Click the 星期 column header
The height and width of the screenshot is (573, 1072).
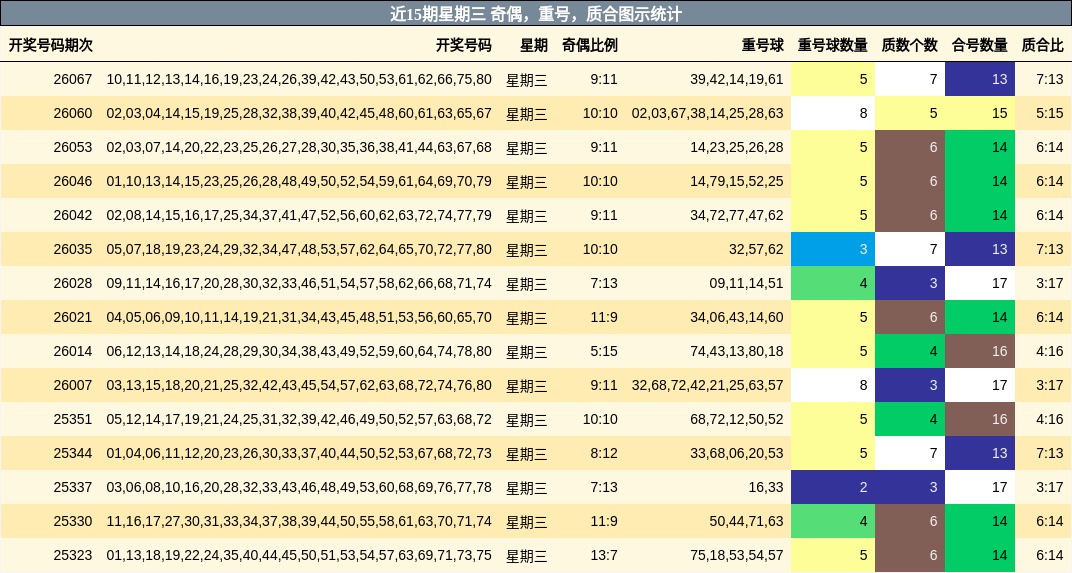(534, 45)
